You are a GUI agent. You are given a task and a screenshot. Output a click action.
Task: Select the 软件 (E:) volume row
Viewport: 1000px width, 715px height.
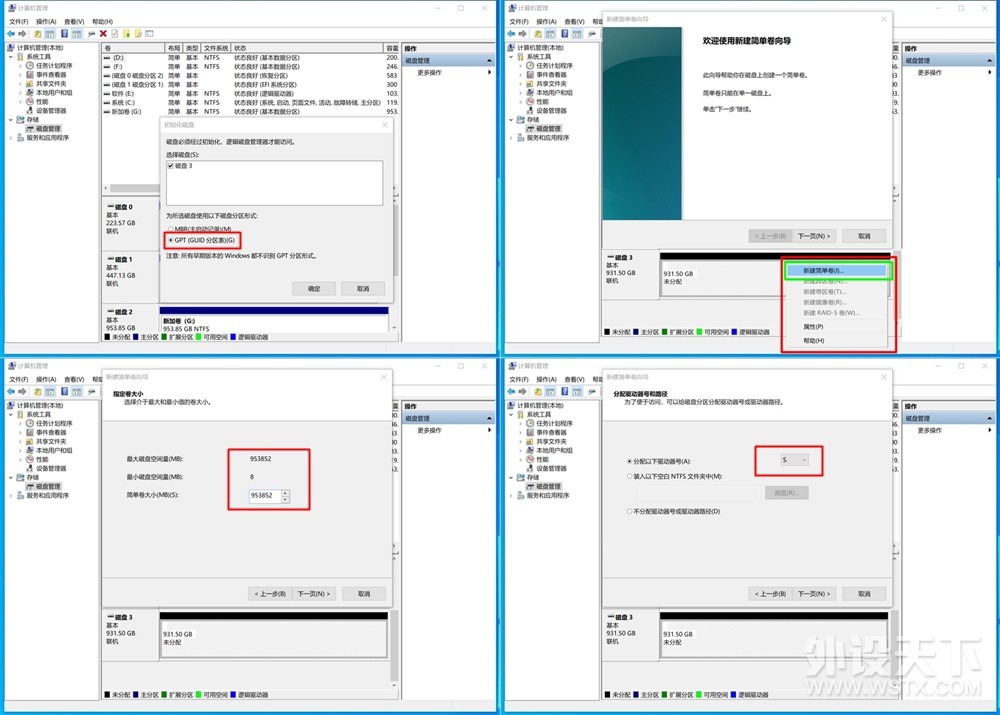point(251,93)
